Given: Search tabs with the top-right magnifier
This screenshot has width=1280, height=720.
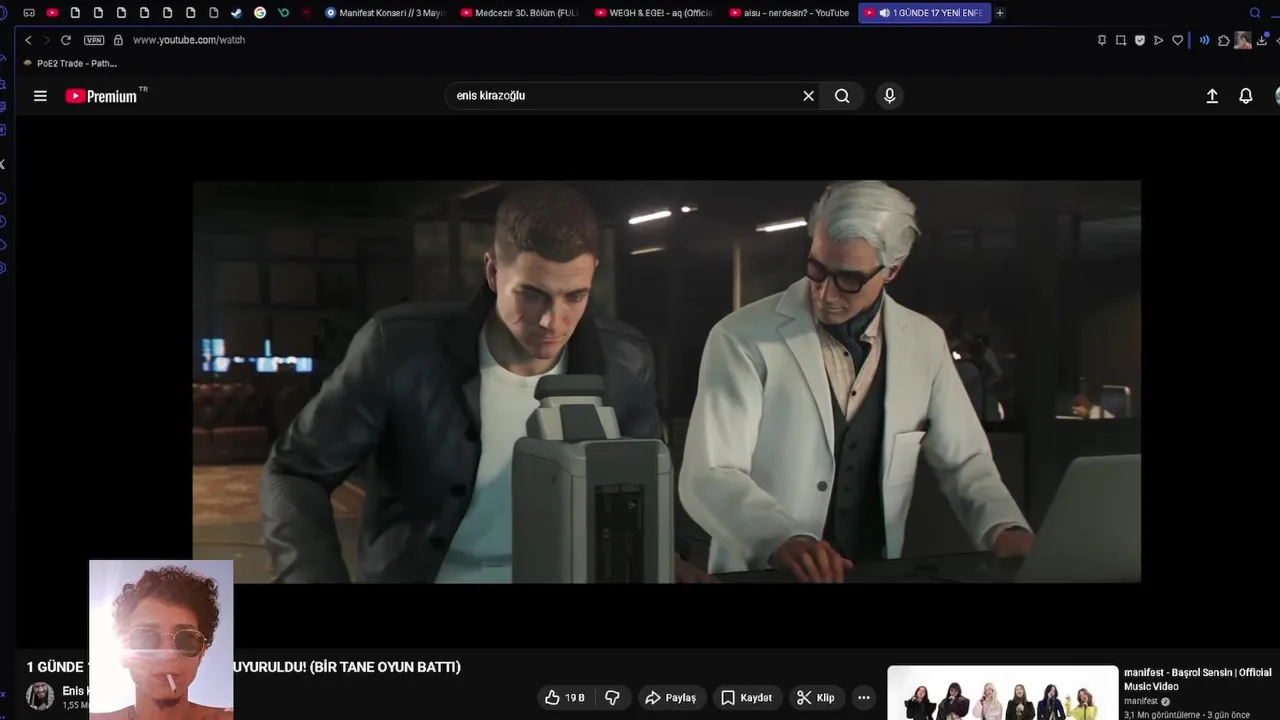Looking at the screenshot, I should 1255,13.
